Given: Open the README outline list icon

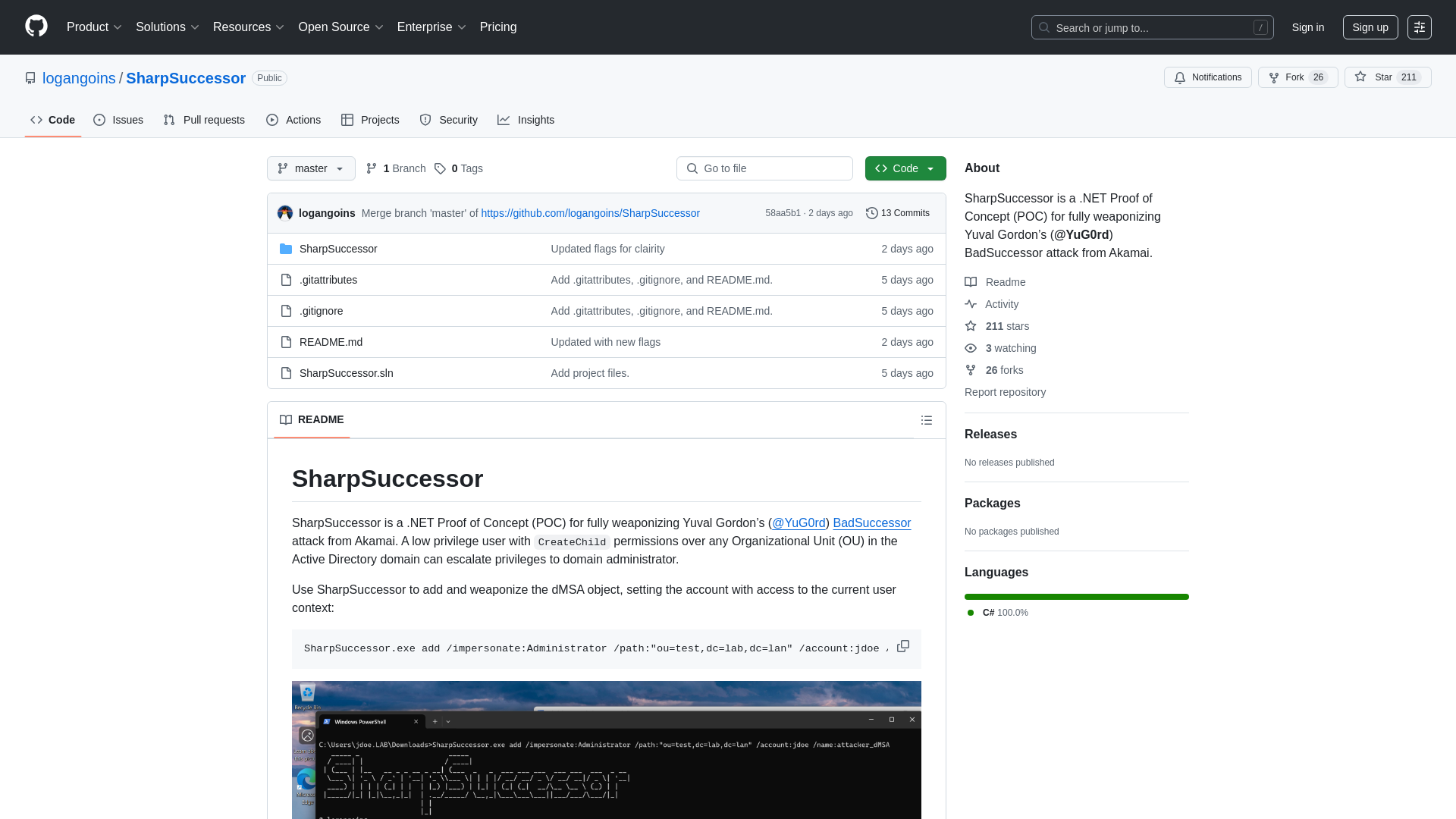Looking at the screenshot, I should pyautogui.click(x=927, y=420).
